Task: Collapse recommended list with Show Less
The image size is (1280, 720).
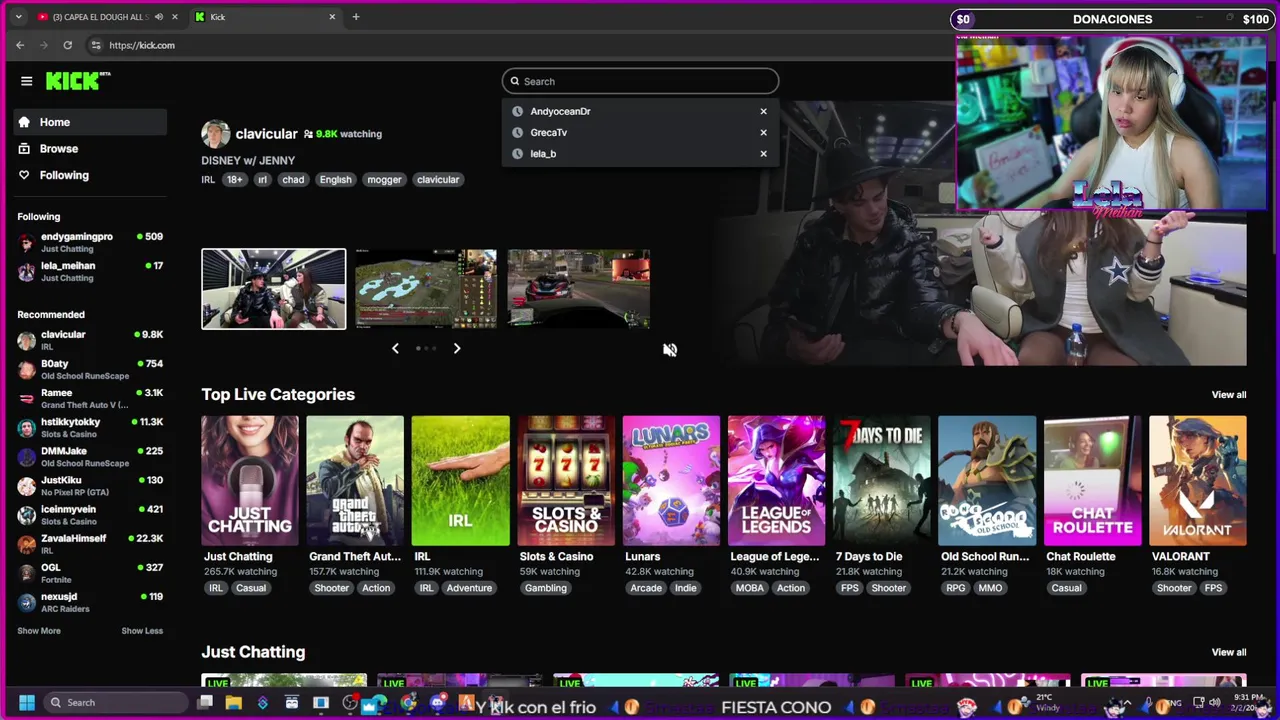Action: coord(142,631)
